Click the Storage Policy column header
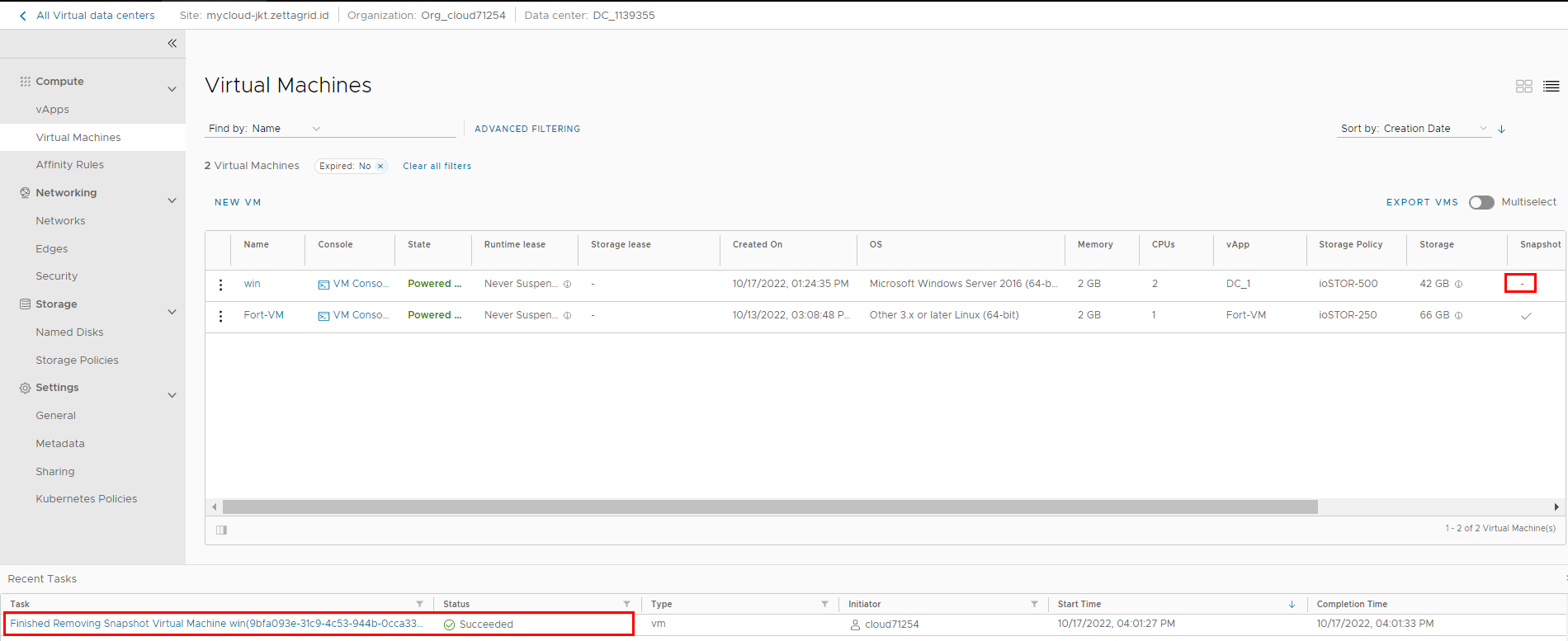Viewport: 1568px width, 641px height. click(x=1350, y=244)
